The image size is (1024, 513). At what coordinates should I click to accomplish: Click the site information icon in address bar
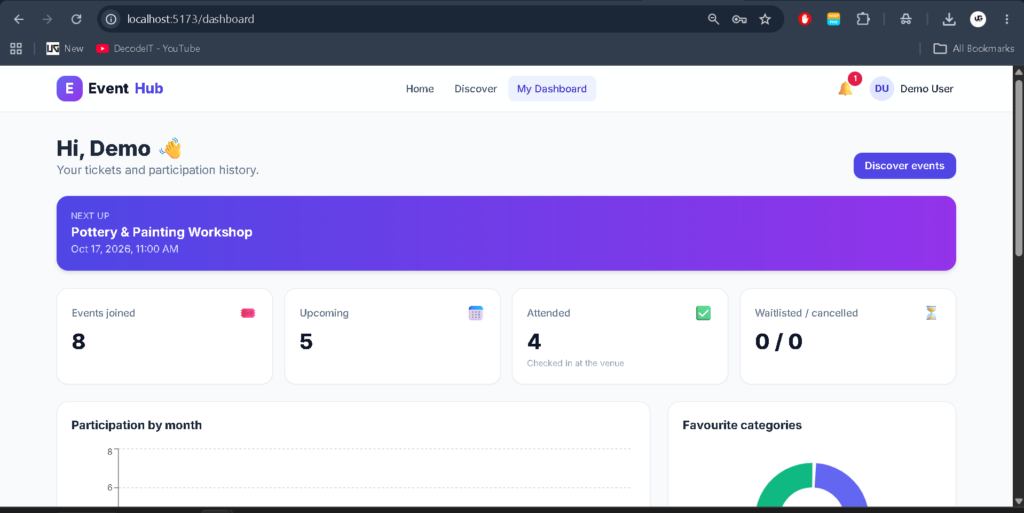click(x=111, y=19)
